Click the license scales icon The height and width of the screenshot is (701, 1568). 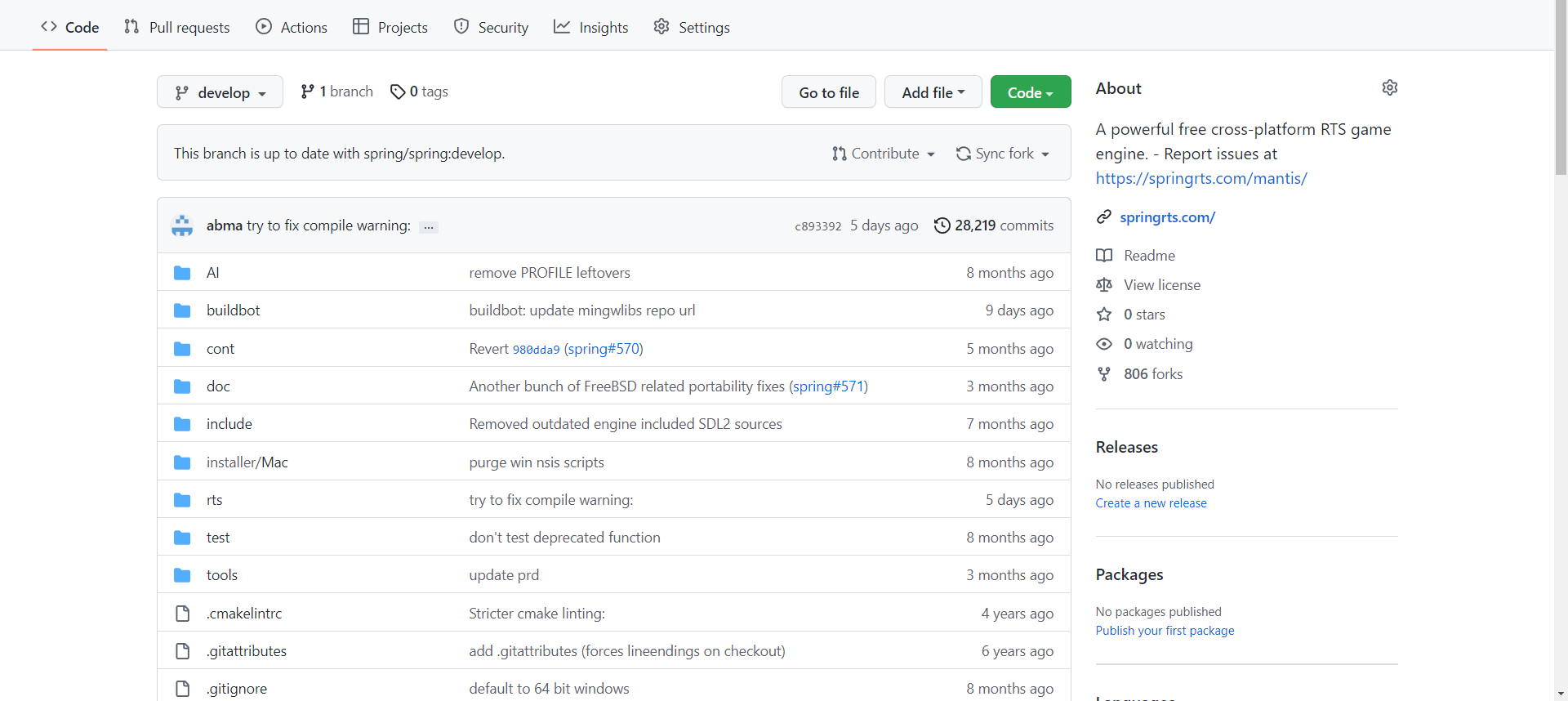pos(1104,284)
